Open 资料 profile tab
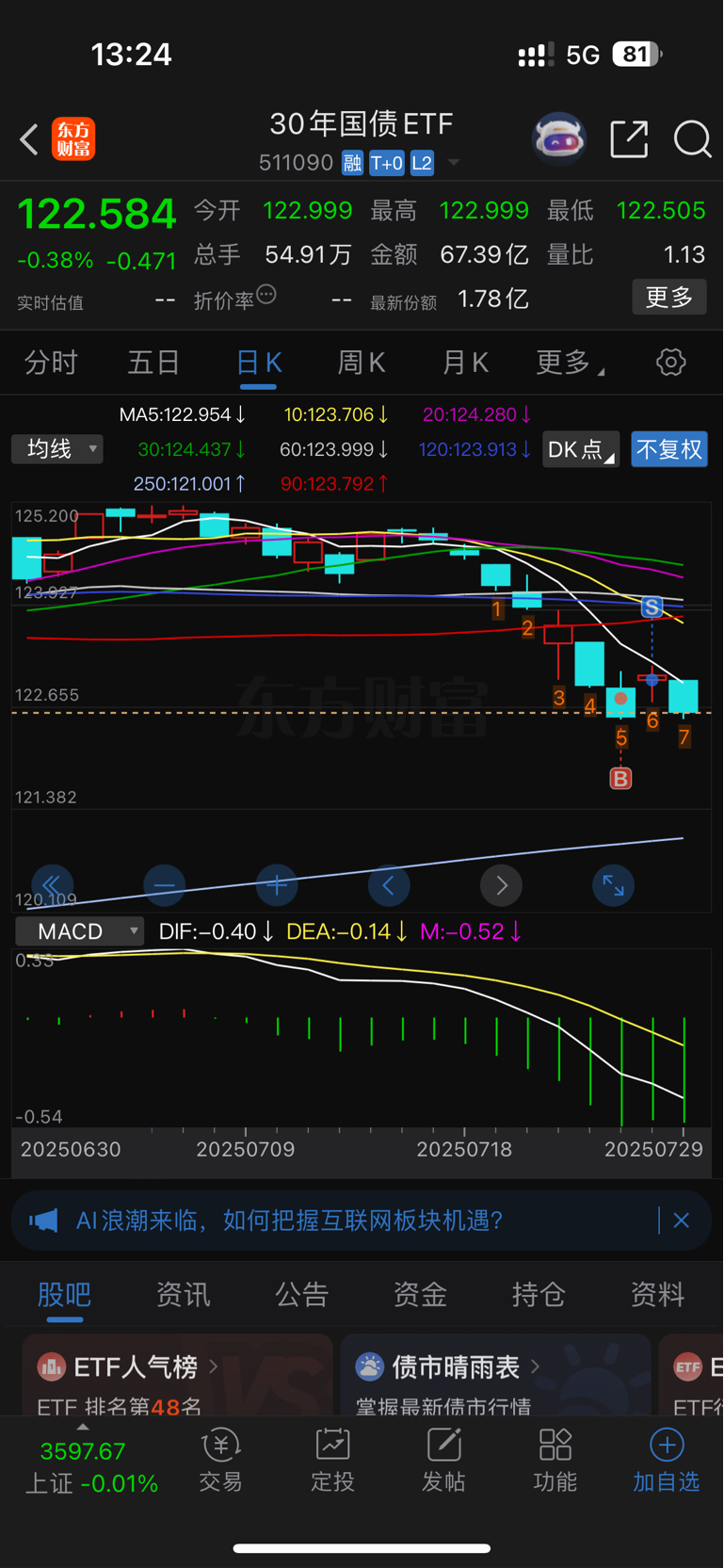The height and width of the screenshot is (1568, 724). [657, 1294]
